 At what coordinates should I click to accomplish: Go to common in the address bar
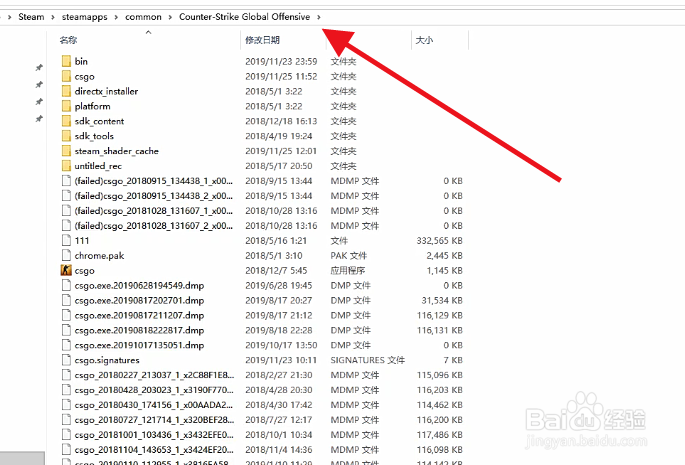click(143, 17)
